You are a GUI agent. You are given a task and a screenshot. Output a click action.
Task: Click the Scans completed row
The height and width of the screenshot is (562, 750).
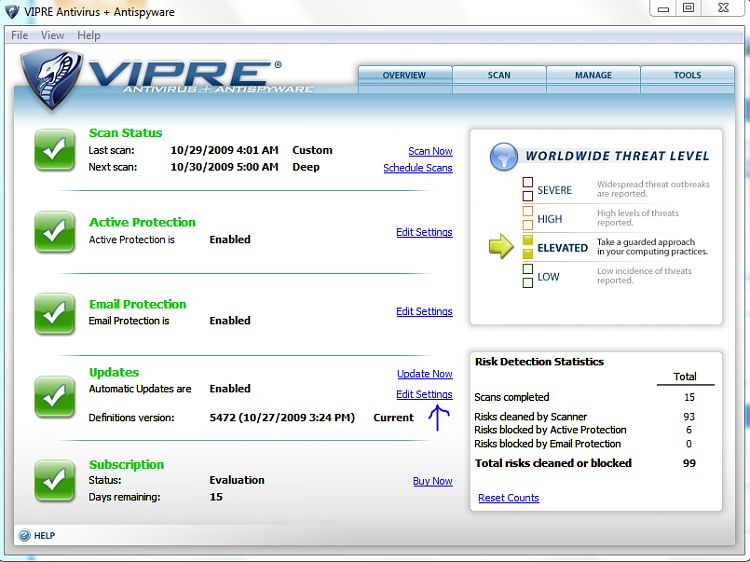[585, 397]
